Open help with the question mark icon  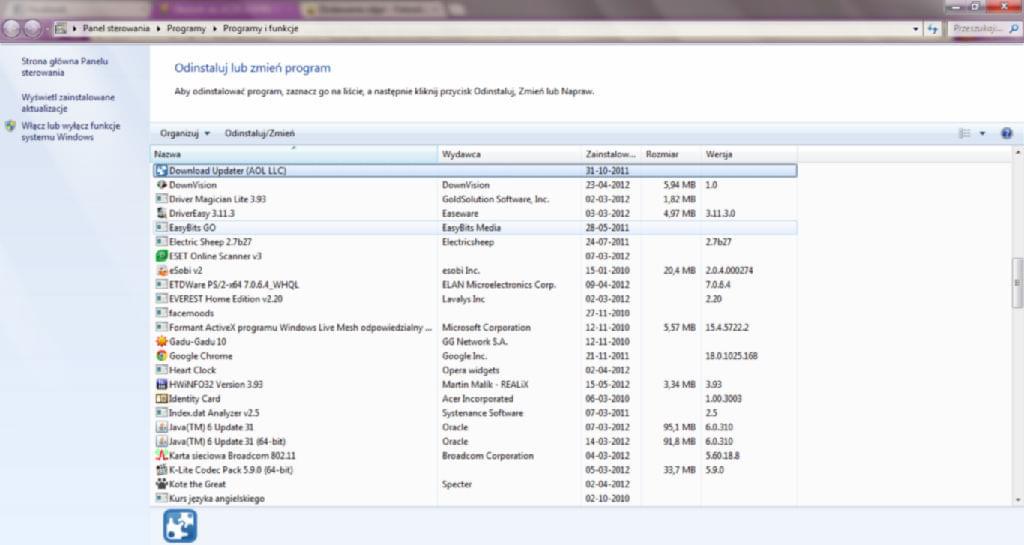(1006, 133)
